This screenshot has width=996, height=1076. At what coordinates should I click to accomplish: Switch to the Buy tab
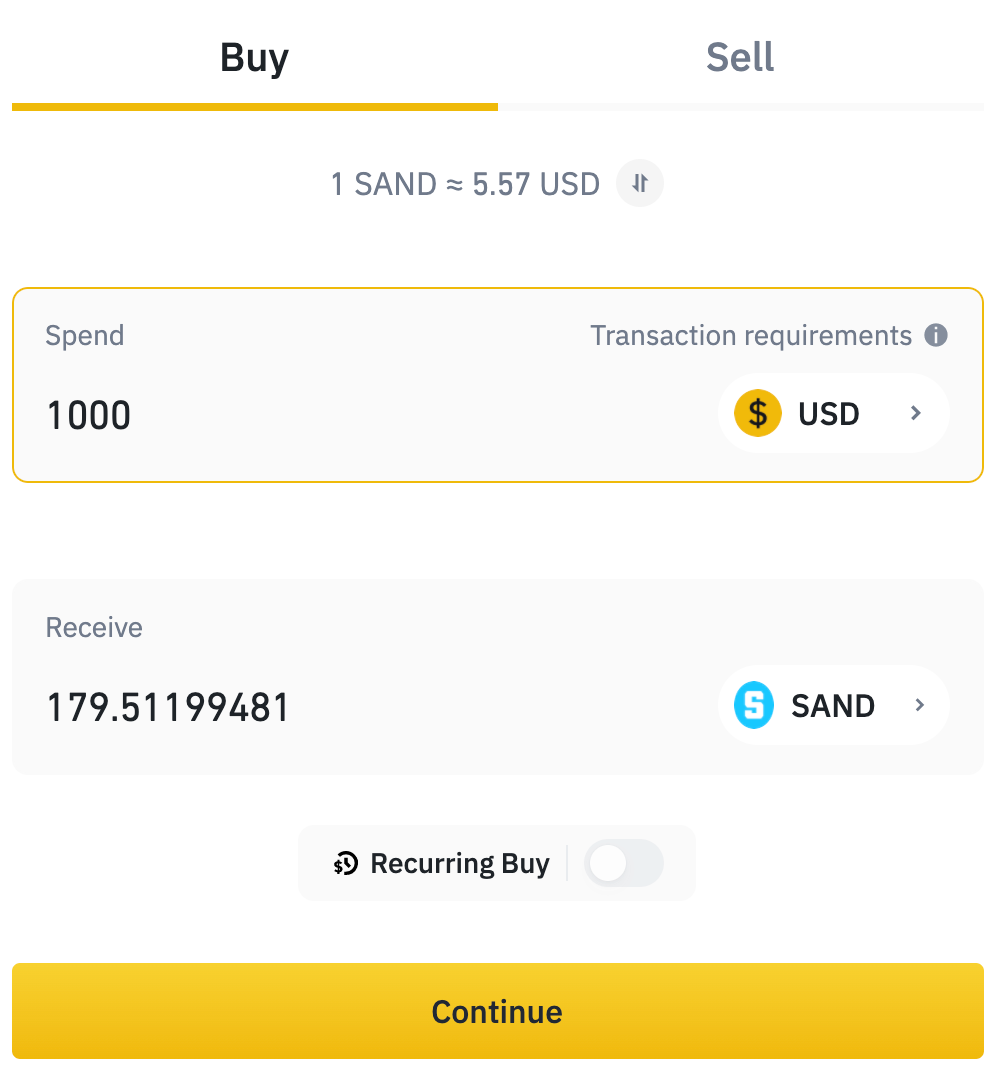[254, 58]
